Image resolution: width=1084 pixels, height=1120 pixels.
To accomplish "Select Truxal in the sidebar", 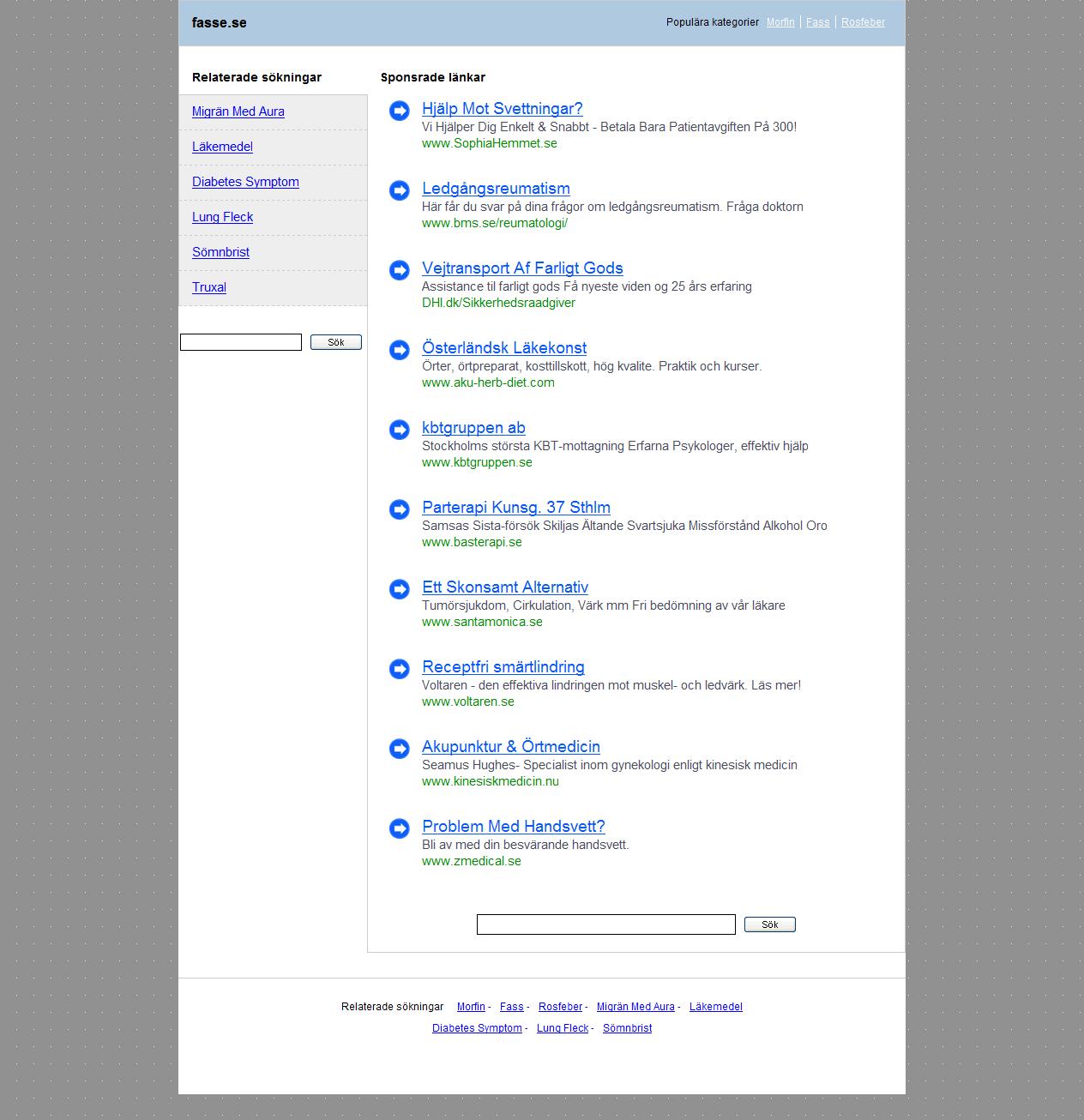I will (x=209, y=287).
